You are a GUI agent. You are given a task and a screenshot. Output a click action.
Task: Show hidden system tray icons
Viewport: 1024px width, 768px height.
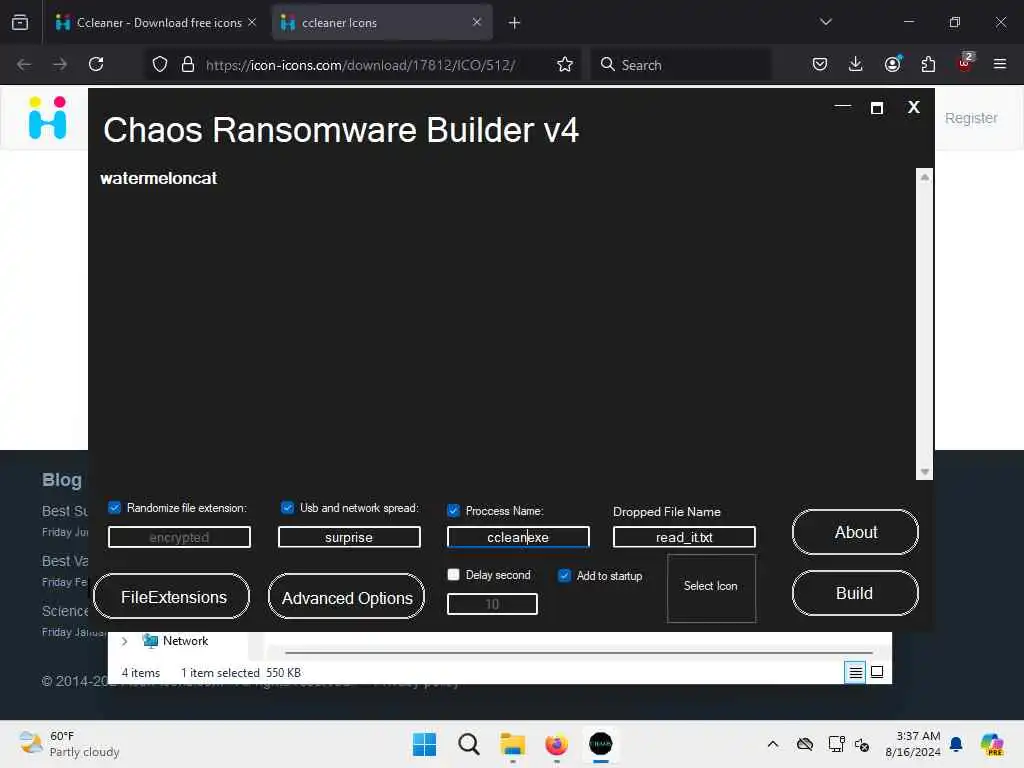(773, 744)
